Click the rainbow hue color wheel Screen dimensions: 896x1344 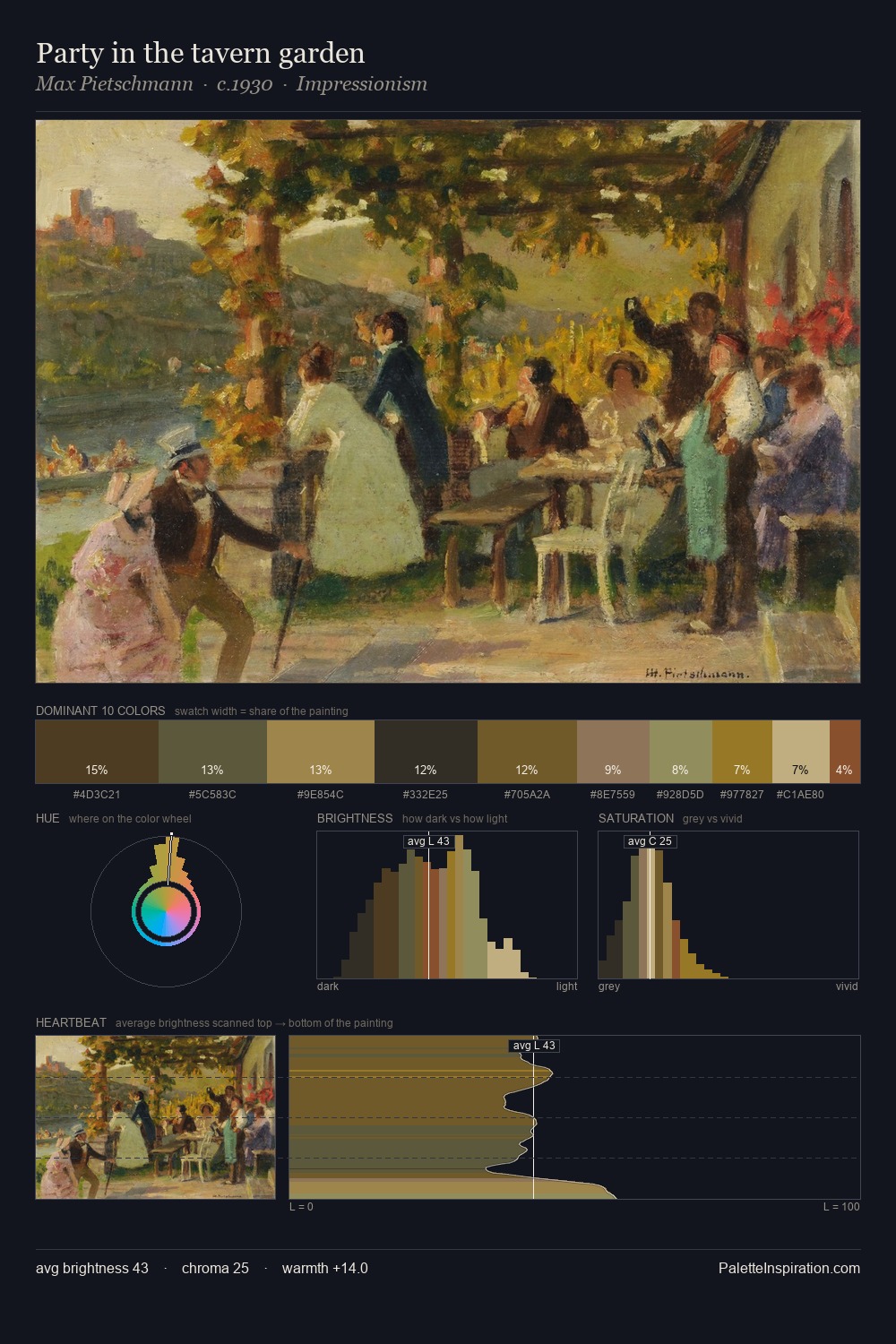[x=166, y=912]
